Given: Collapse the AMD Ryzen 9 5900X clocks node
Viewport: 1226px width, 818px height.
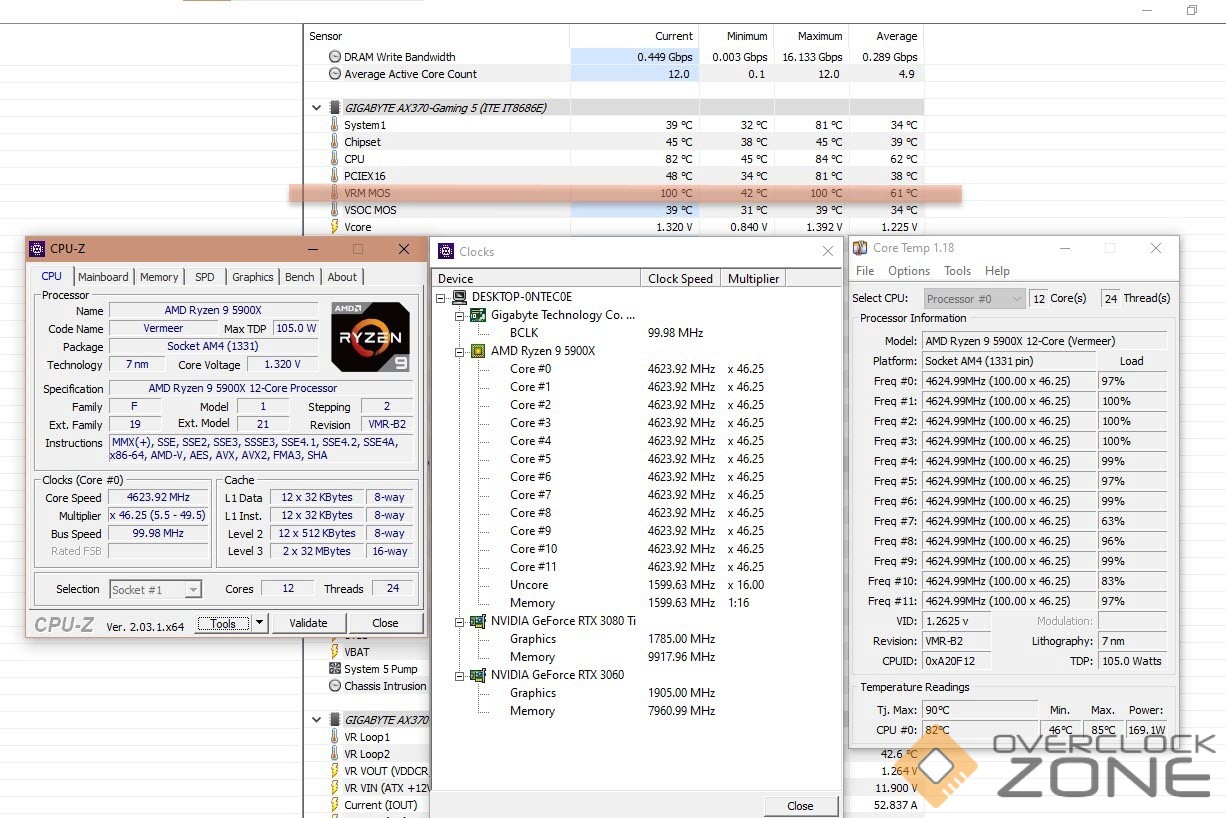Looking at the screenshot, I should (460, 351).
